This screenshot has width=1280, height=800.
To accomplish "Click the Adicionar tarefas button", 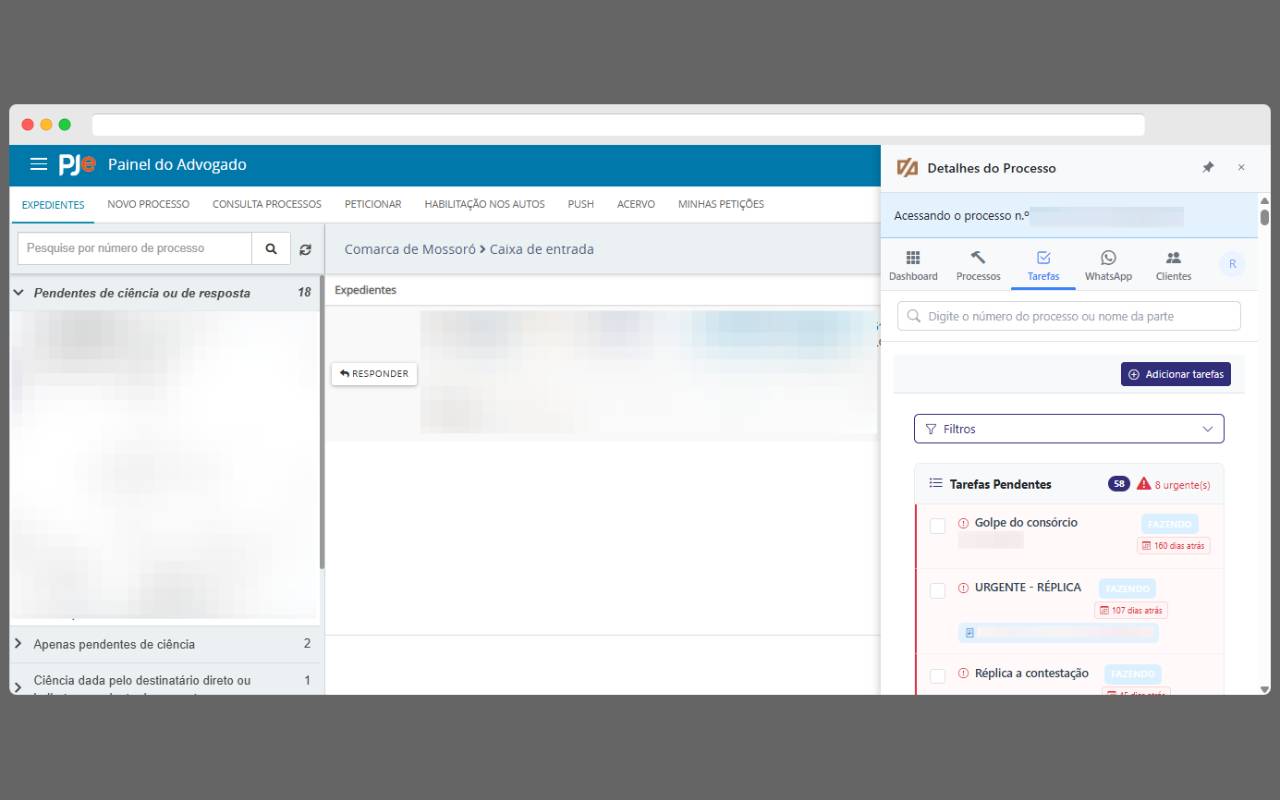I will point(1175,374).
